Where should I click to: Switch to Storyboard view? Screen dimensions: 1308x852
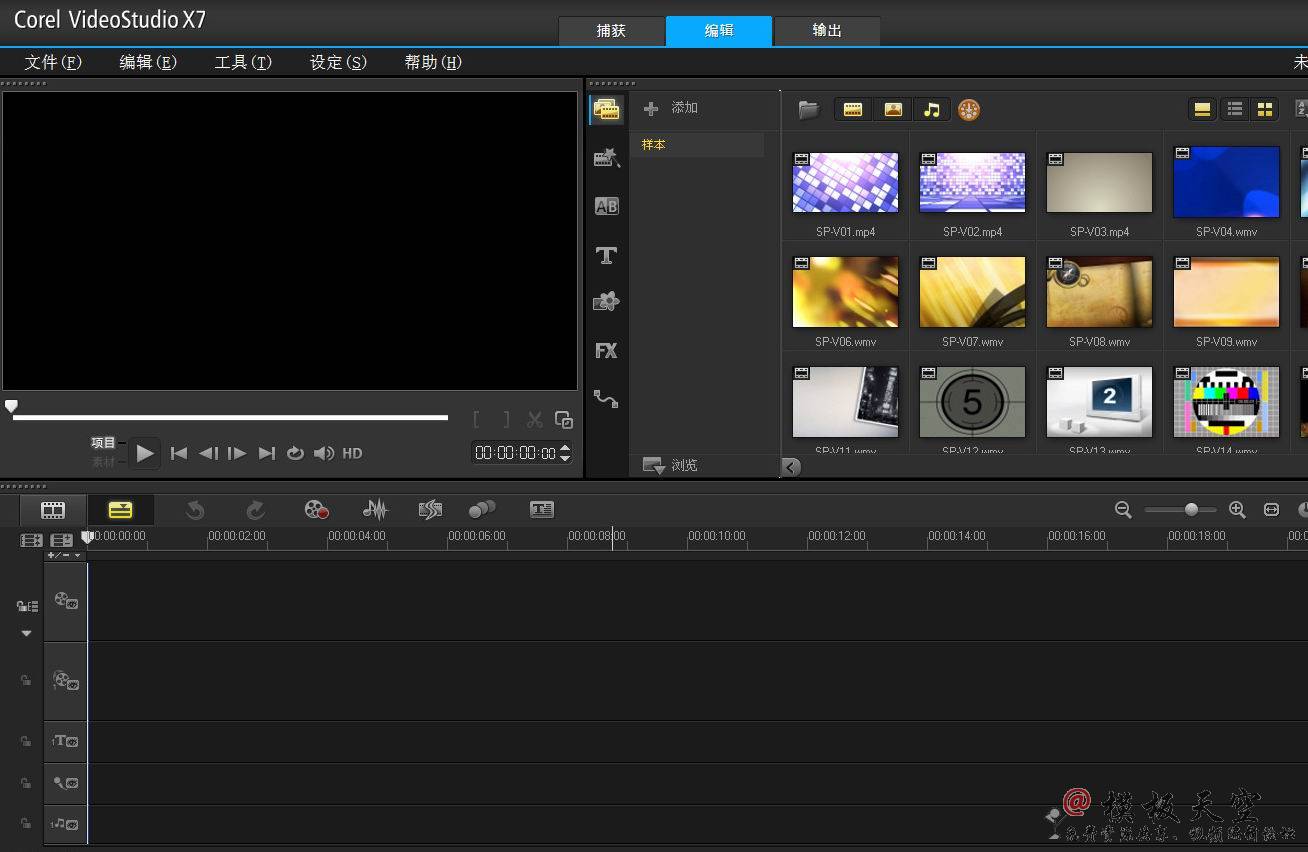pos(53,510)
